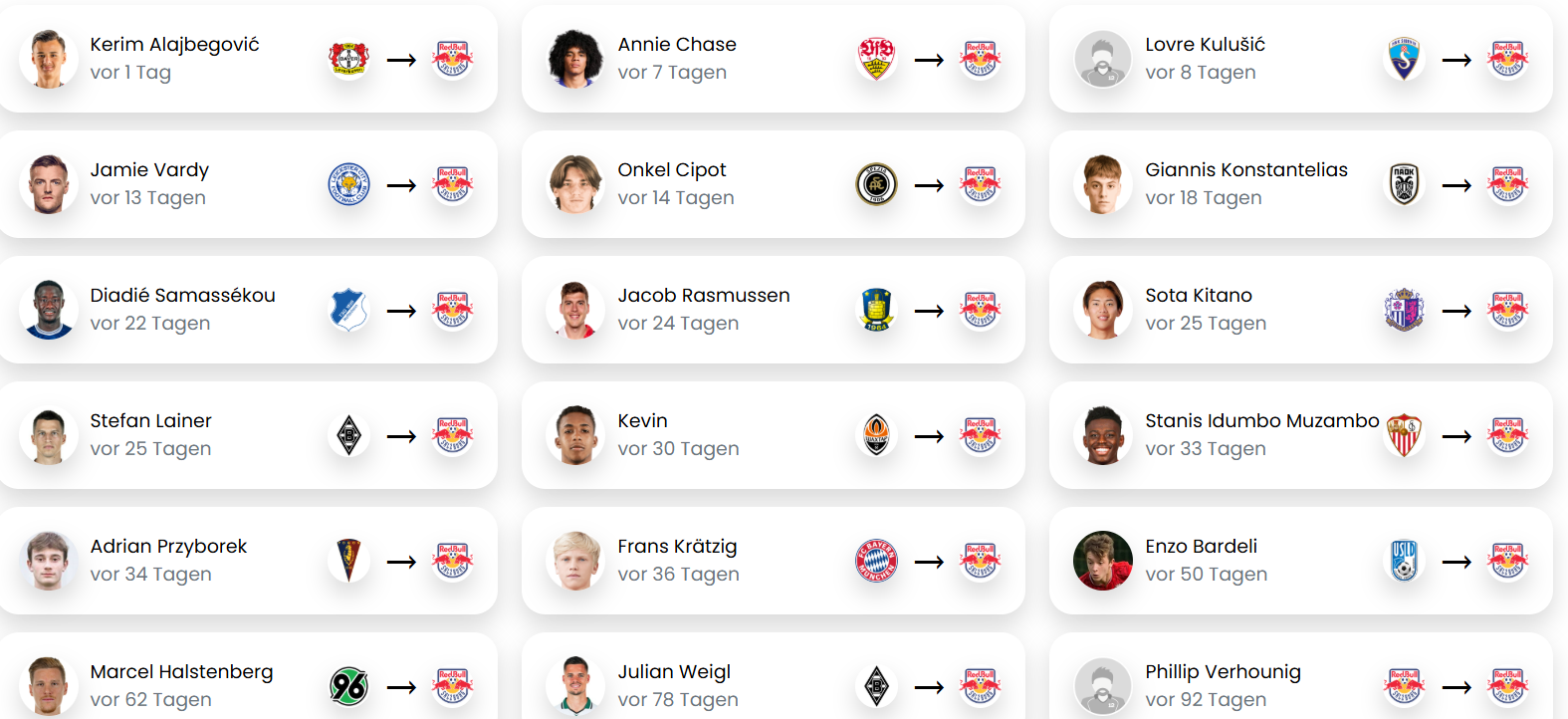Click Stefan Lainer's portrait thumbnail
Screen dimensions: 1568x719
click(x=49, y=436)
